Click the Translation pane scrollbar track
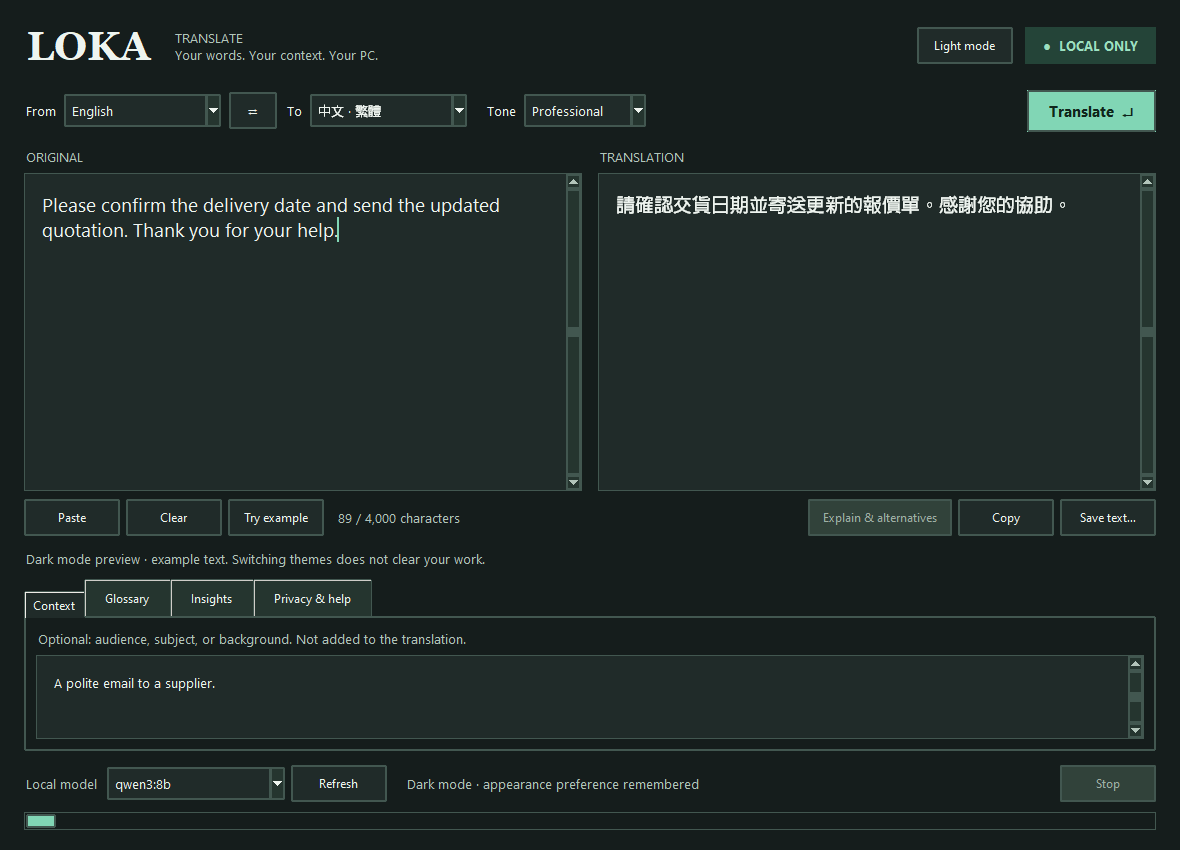Viewport: 1180px width, 850px height. tap(1147, 332)
